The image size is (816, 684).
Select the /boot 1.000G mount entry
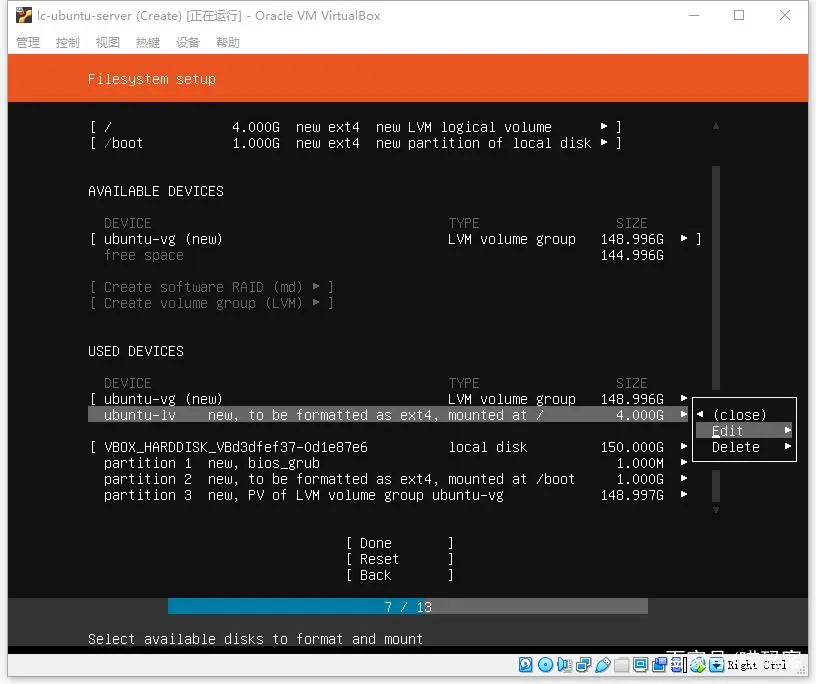[x=356, y=143]
